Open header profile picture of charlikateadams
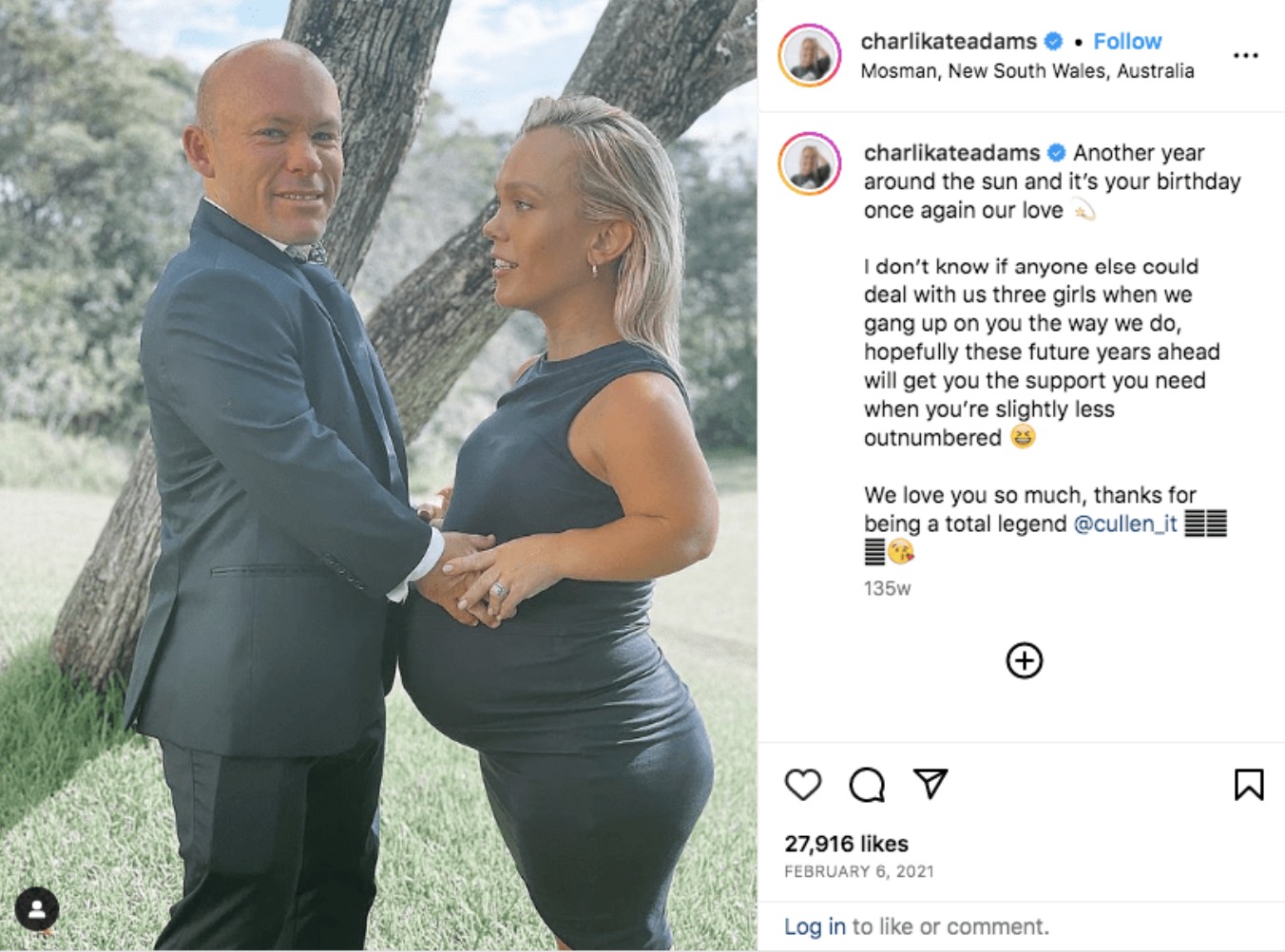 coord(810,56)
